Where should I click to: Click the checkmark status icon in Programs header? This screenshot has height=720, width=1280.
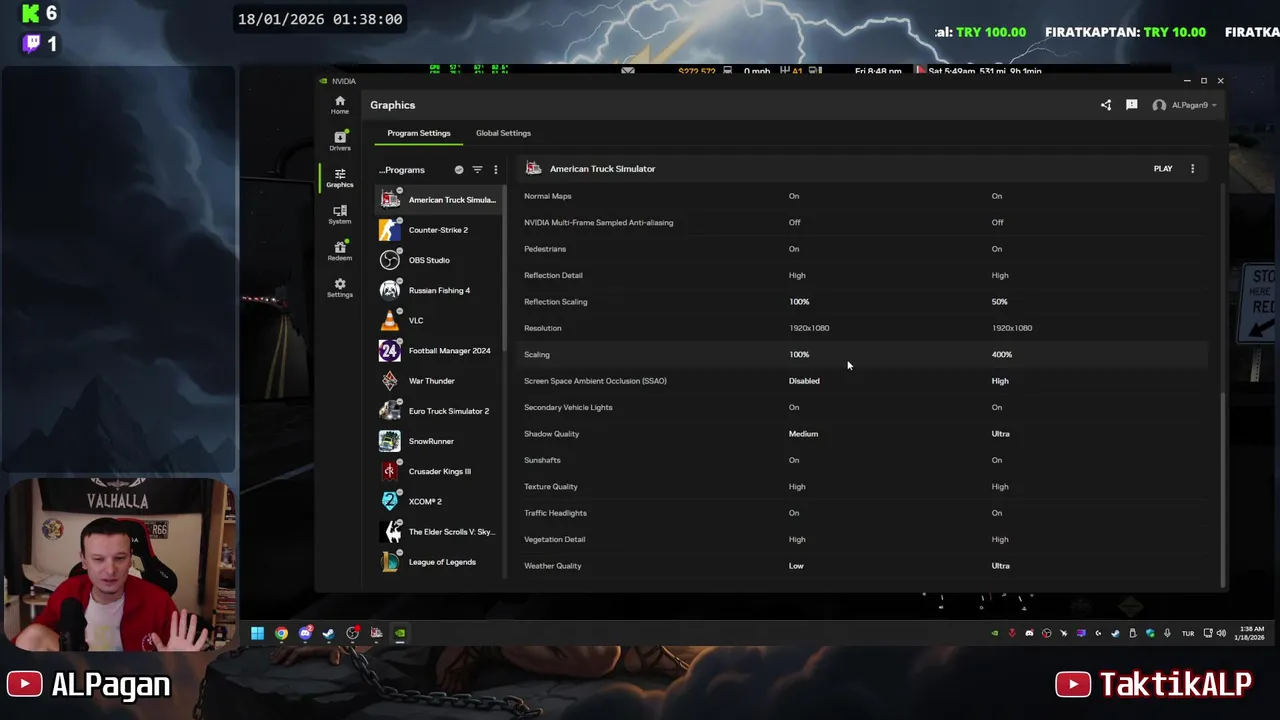pyautogui.click(x=459, y=170)
